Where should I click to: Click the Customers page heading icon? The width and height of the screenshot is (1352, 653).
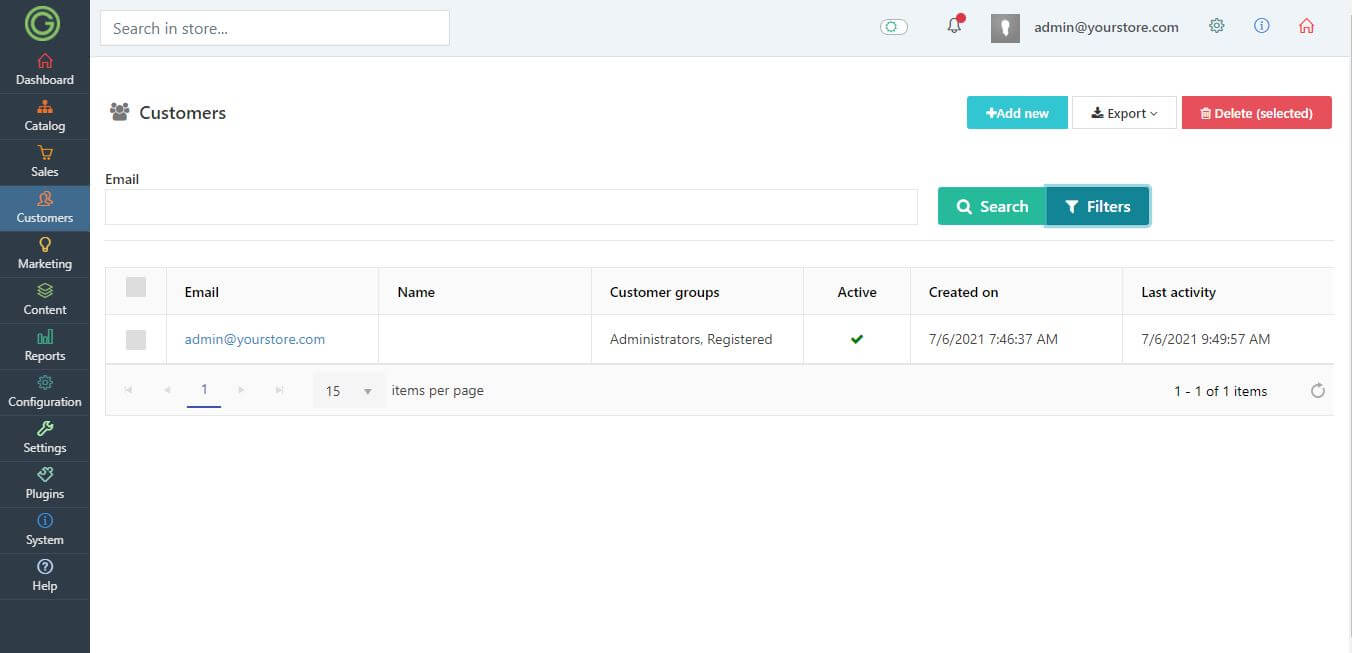[120, 112]
